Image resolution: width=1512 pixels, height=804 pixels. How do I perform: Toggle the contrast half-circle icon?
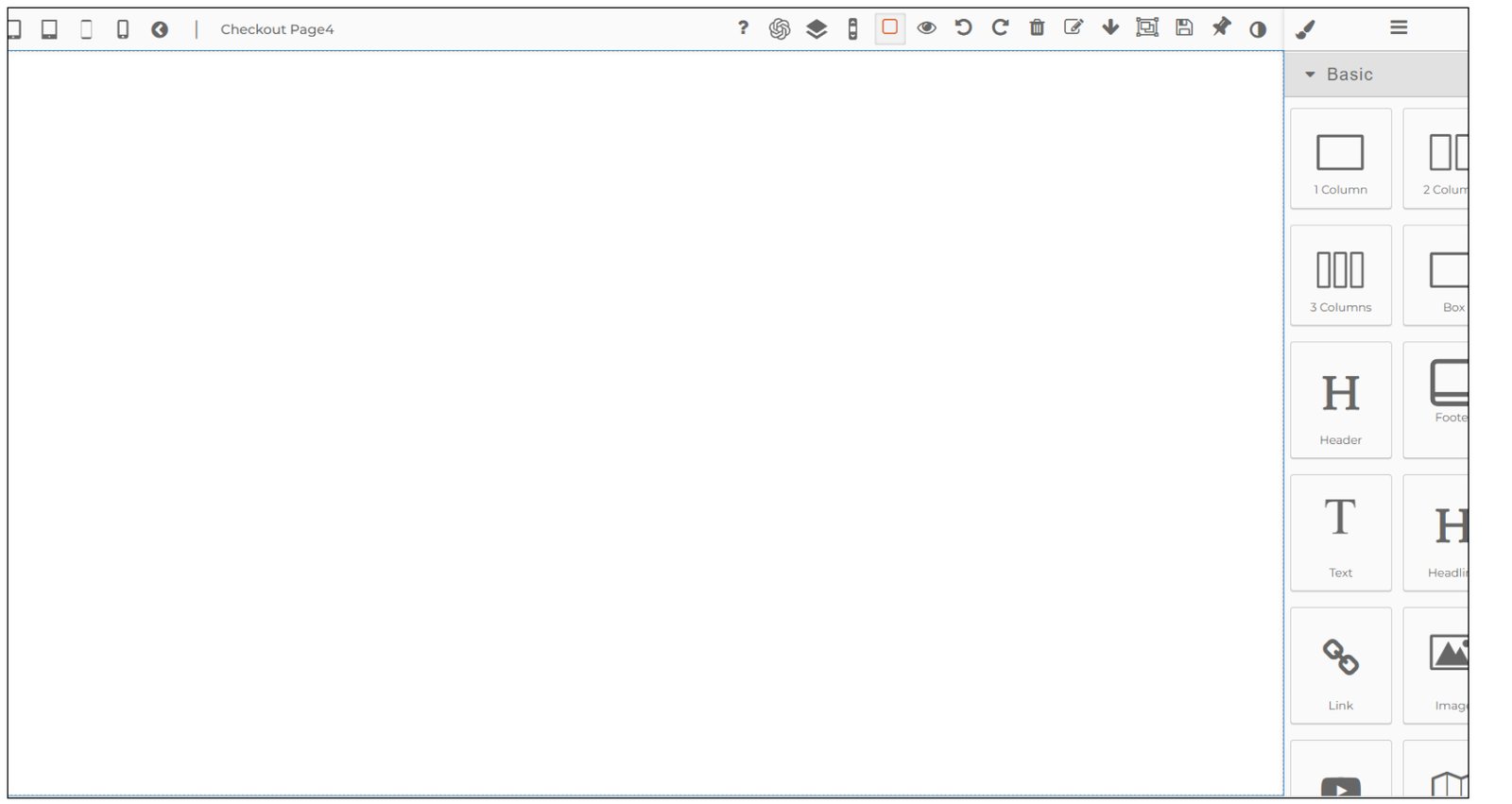click(x=1258, y=29)
